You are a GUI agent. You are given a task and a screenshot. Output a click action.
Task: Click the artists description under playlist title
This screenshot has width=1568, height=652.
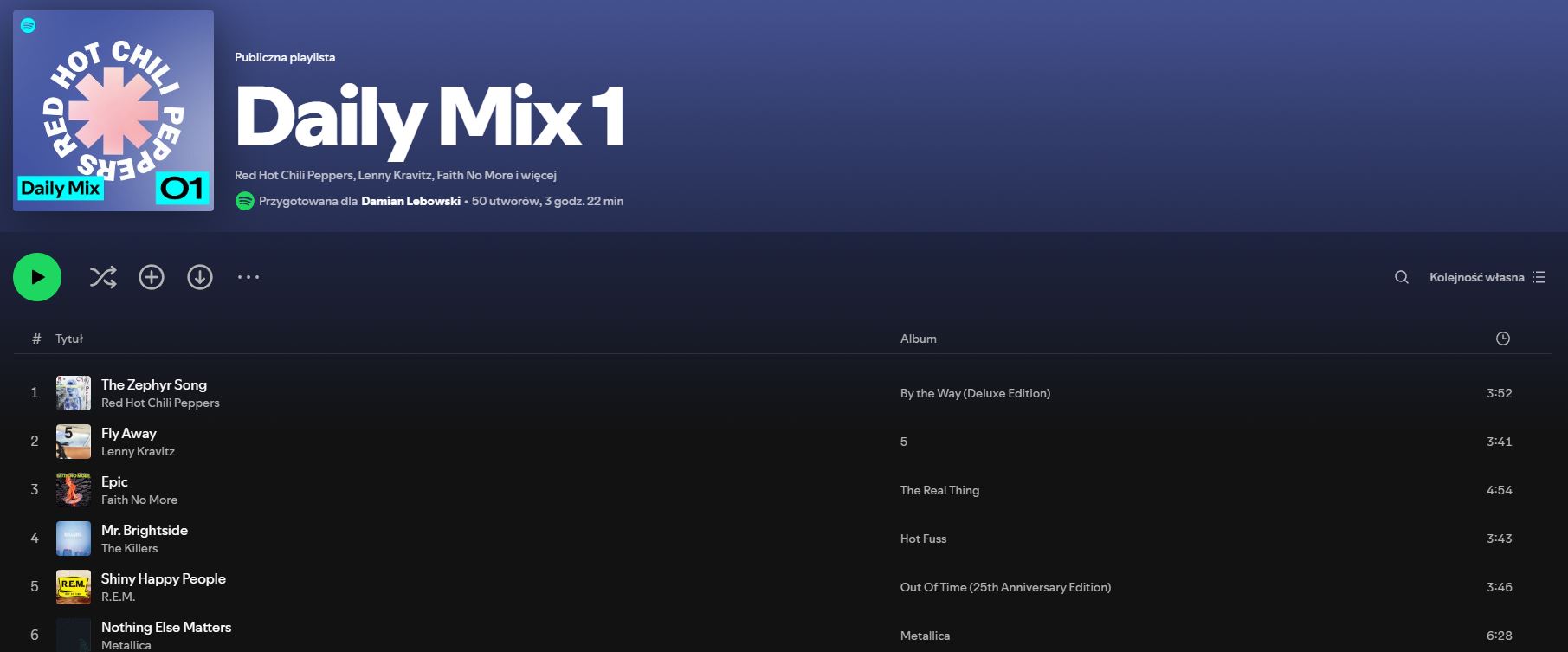[x=396, y=175]
